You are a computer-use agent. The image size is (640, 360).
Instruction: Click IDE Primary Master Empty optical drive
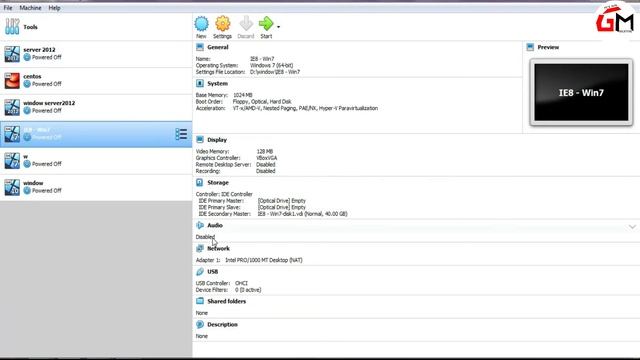point(282,201)
